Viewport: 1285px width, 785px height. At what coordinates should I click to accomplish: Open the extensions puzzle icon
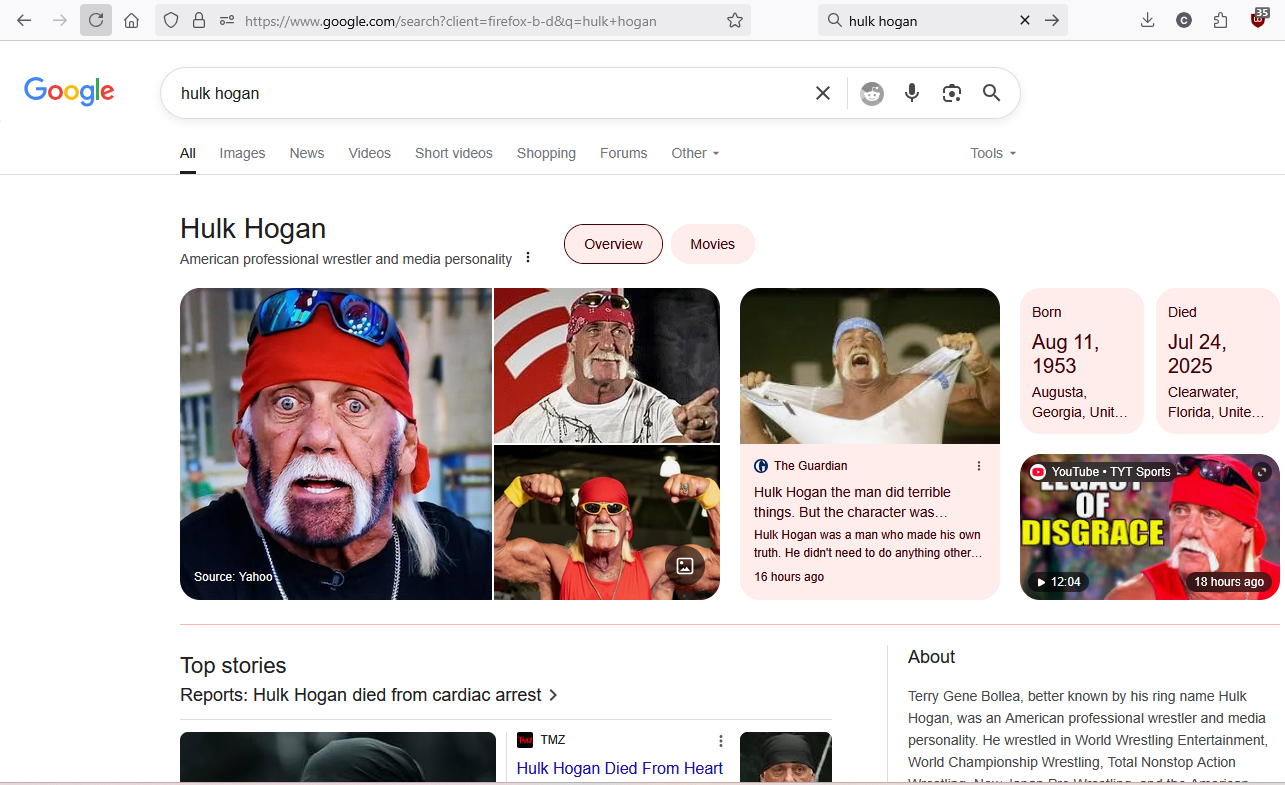[1220, 20]
